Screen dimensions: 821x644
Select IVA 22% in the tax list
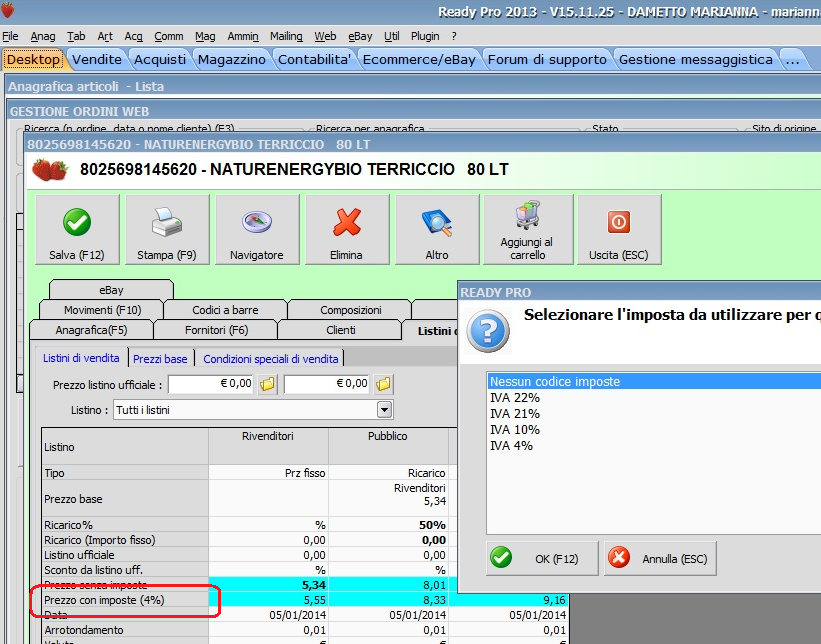[515, 398]
